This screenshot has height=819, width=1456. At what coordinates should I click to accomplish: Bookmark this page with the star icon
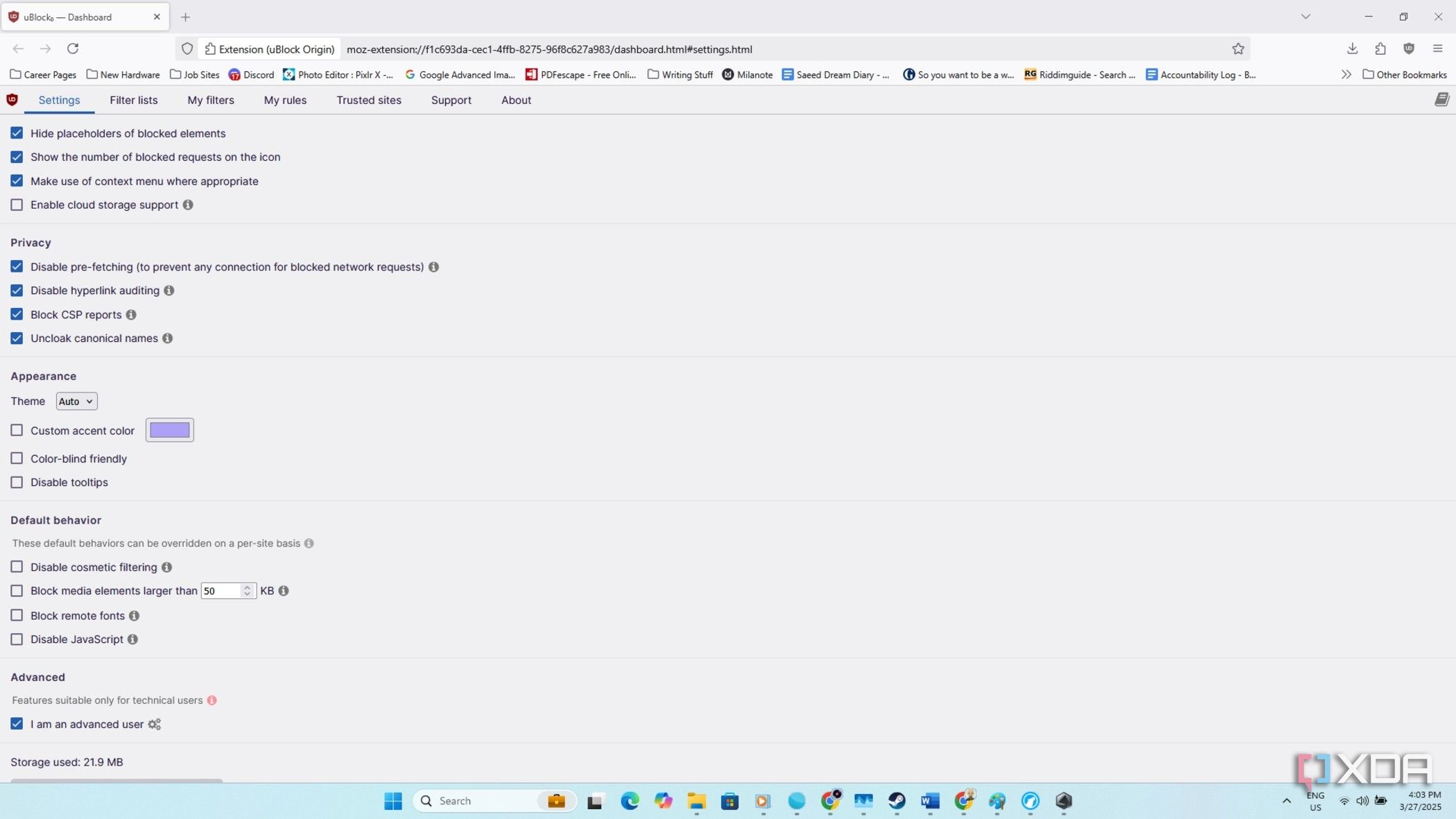pyautogui.click(x=1238, y=49)
